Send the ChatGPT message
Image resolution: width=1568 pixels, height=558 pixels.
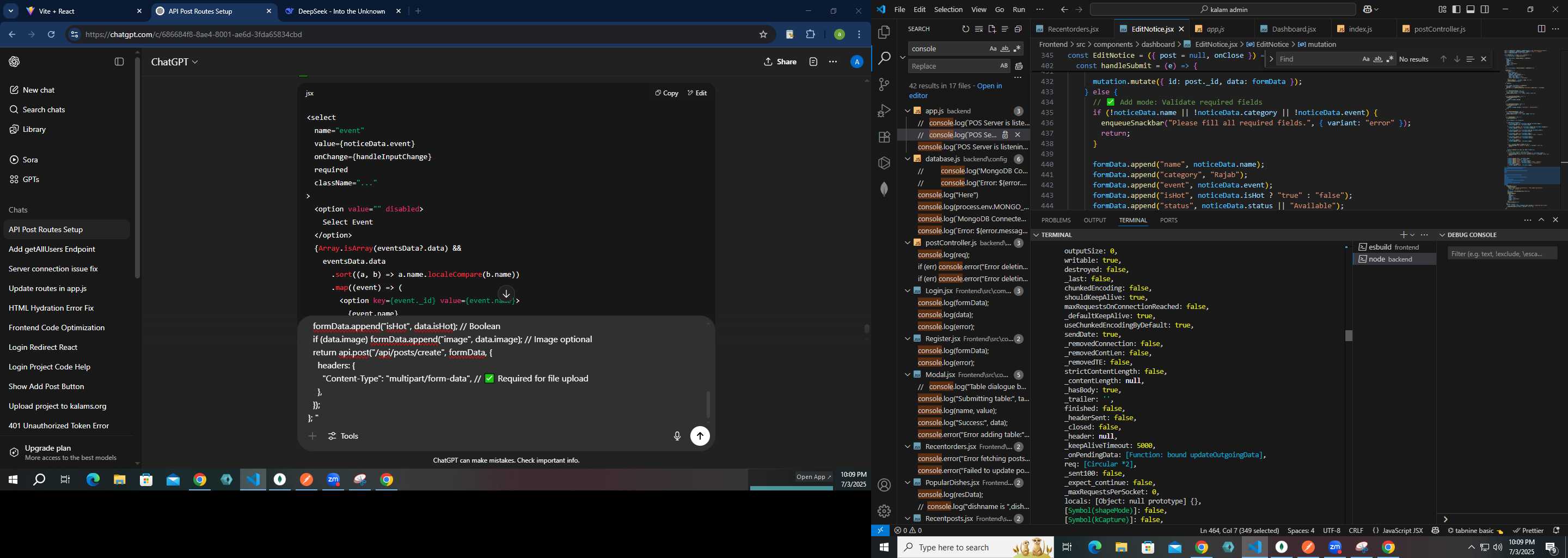click(x=700, y=436)
